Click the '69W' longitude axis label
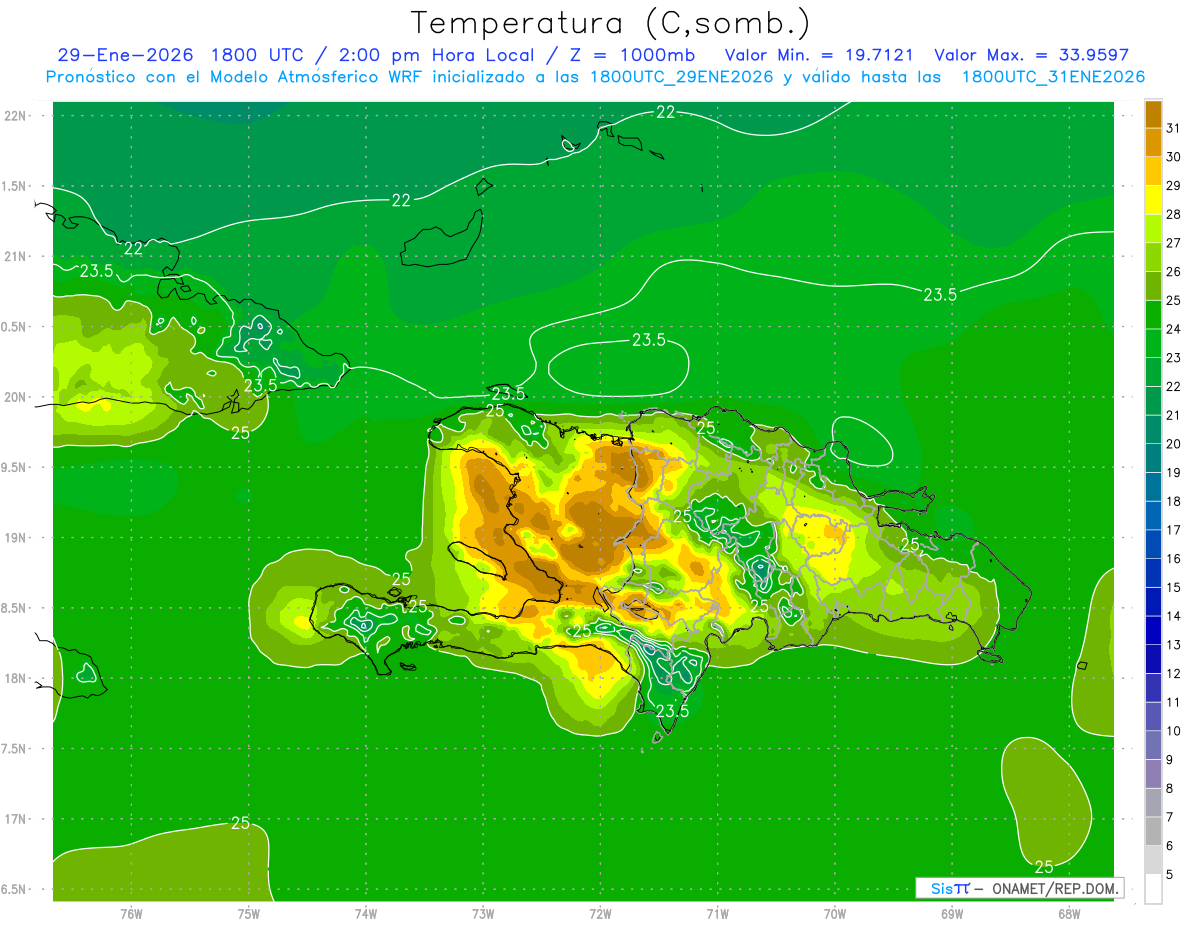Viewport: 1200px width, 927px height. tap(952, 913)
